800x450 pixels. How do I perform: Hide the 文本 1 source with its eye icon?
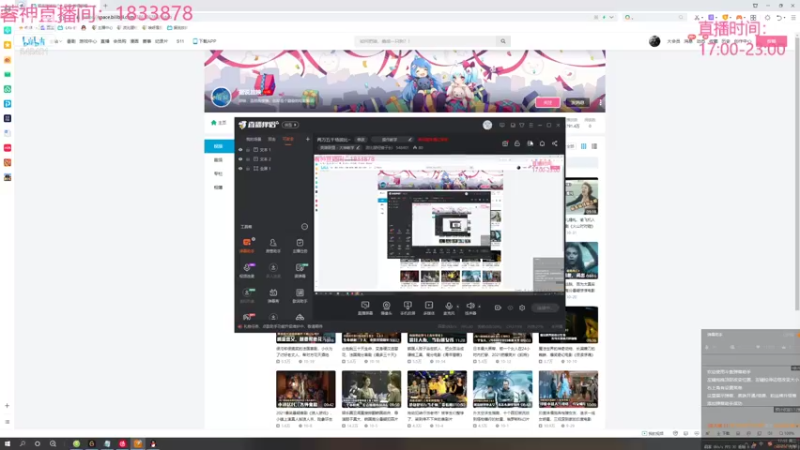(240, 150)
